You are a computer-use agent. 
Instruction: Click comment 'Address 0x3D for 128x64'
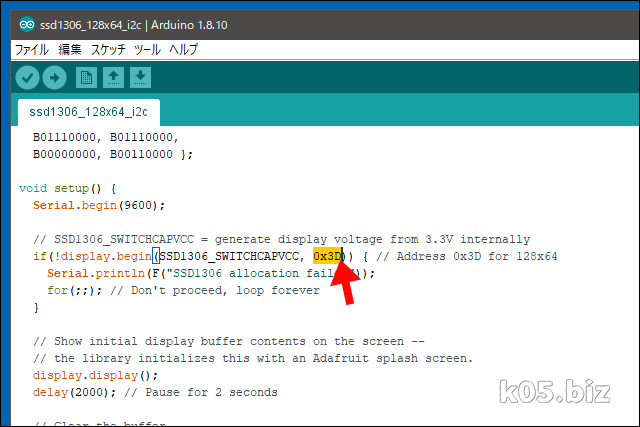(467, 256)
